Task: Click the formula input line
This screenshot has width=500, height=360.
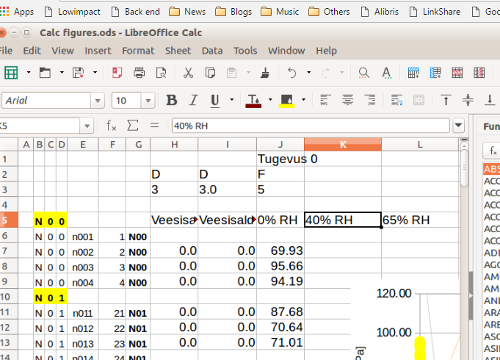Action: coord(311,126)
